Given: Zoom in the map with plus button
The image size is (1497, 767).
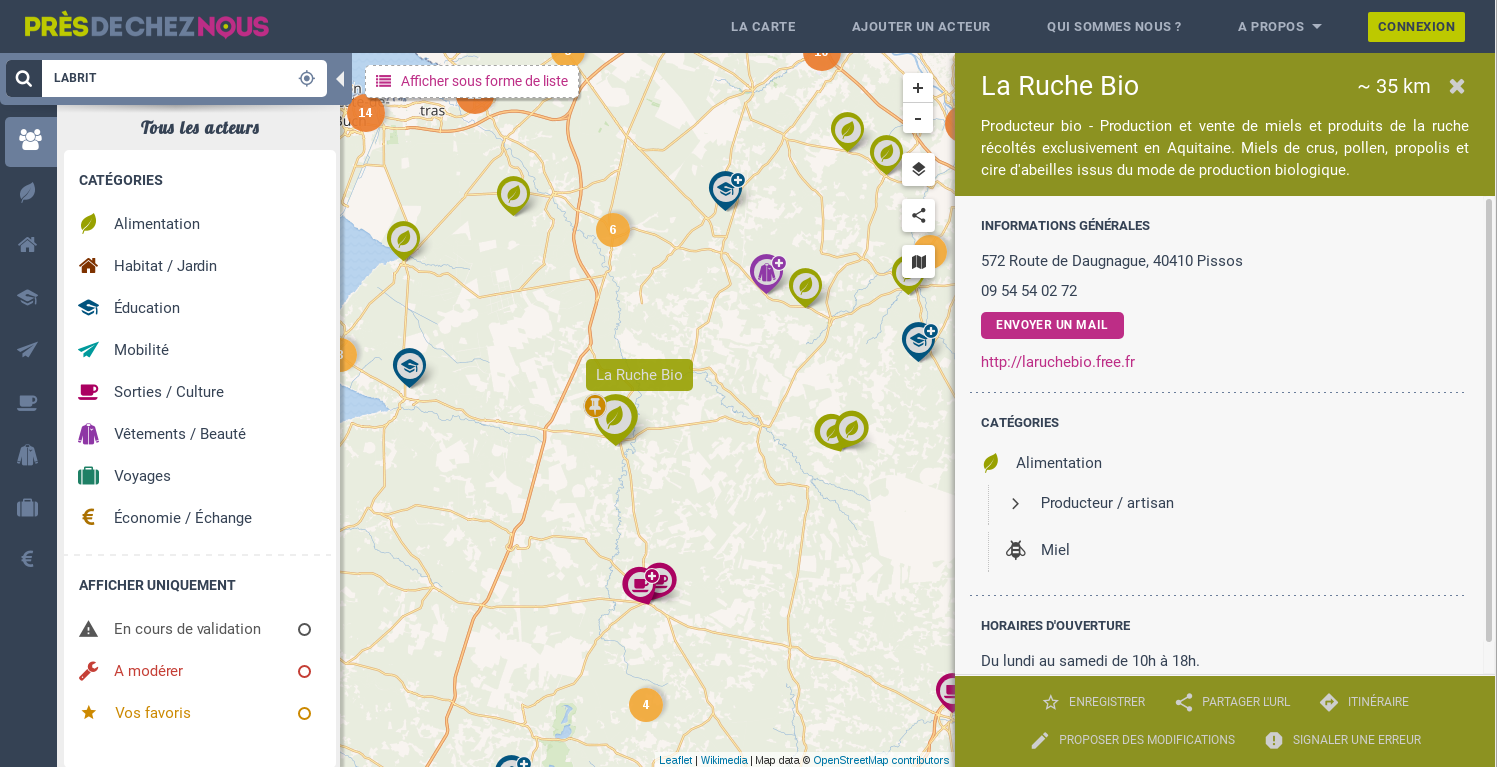Looking at the screenshot, I should pos(917,88).
